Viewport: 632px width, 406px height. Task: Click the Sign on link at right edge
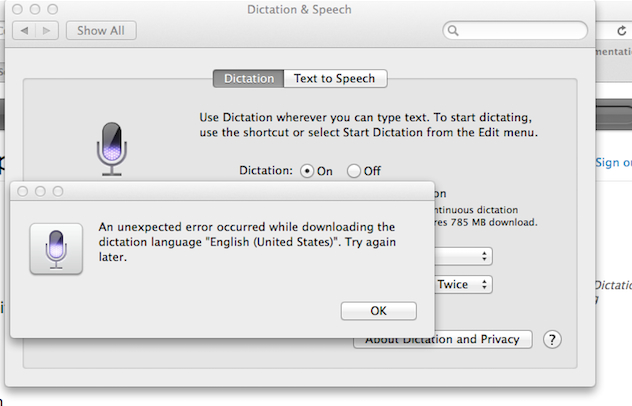click(613, 162)
